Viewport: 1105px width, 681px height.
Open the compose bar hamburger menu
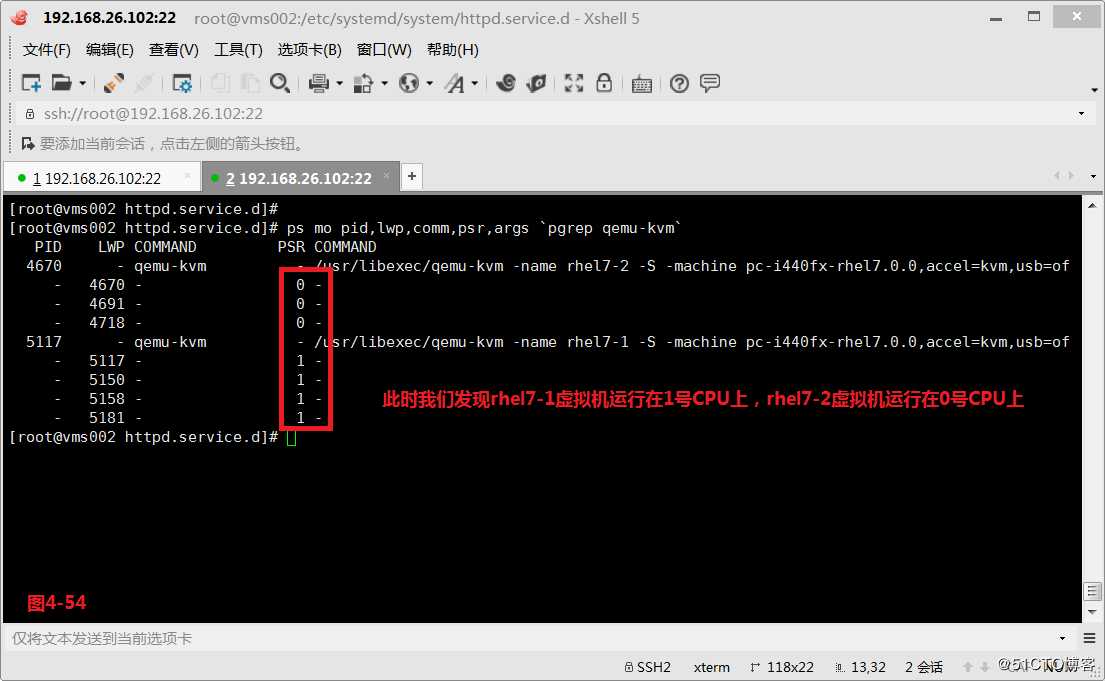[x=1089, y=638]
